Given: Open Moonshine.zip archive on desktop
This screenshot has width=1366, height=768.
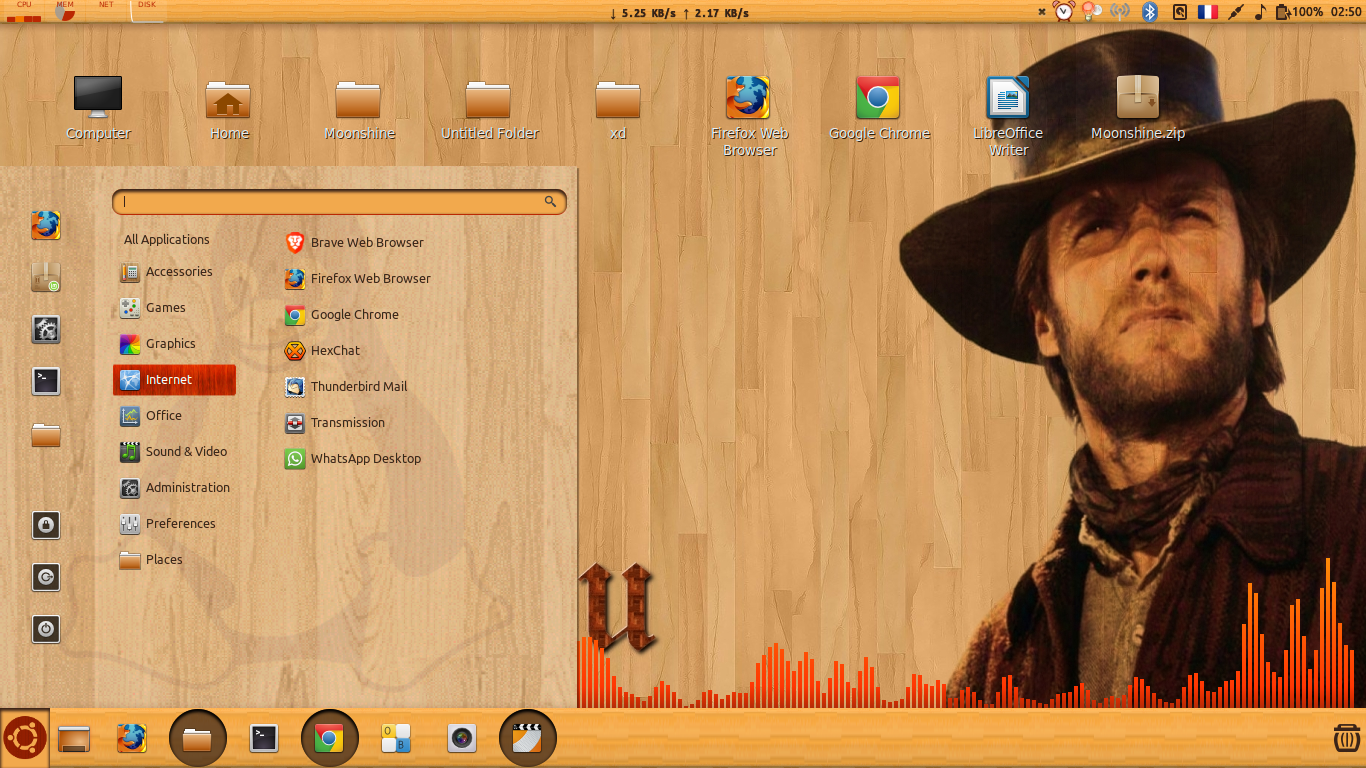Looking at the screenshot, I should 1138,107.
